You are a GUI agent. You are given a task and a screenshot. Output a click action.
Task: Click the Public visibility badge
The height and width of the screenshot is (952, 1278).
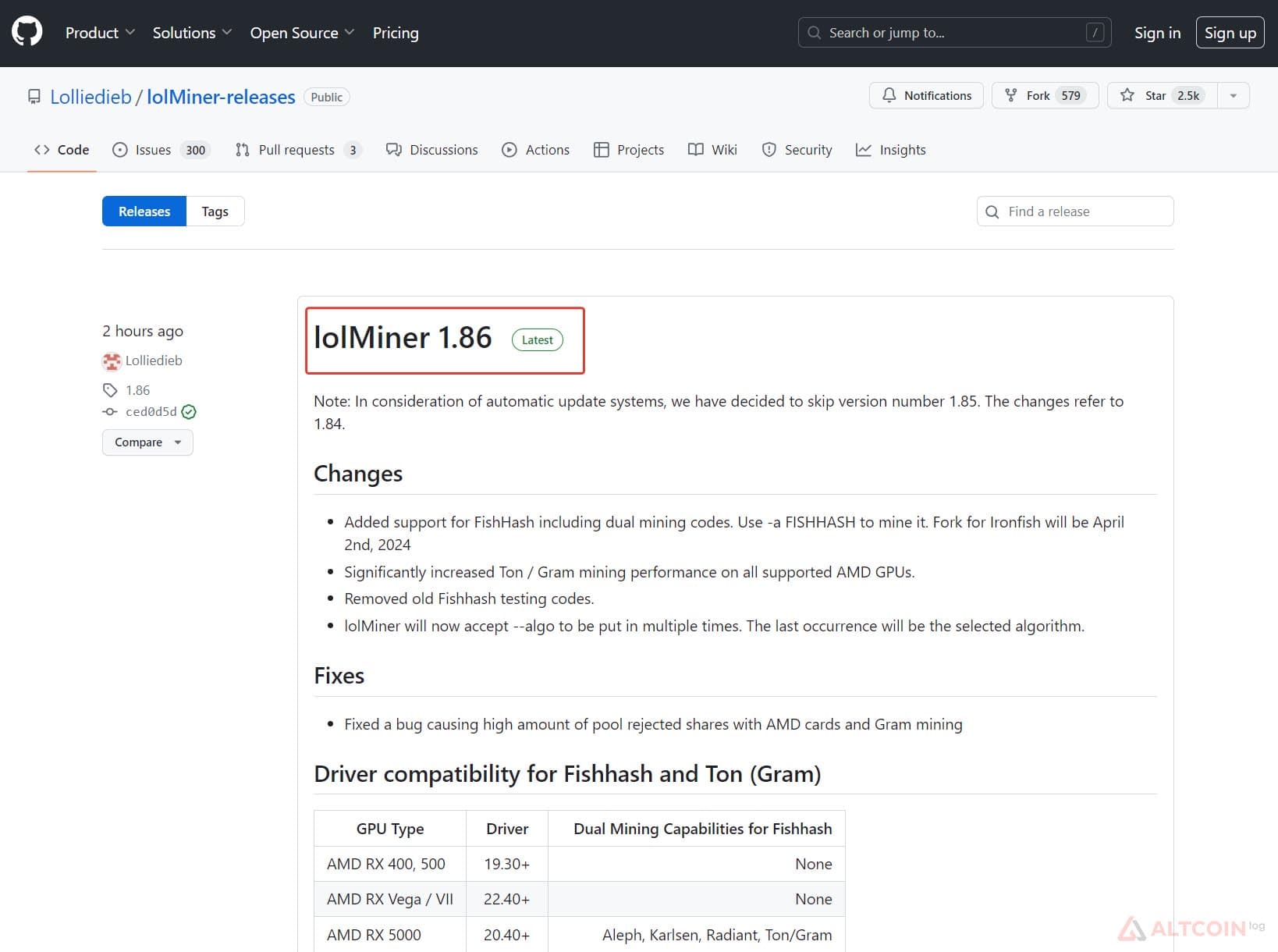326,97
